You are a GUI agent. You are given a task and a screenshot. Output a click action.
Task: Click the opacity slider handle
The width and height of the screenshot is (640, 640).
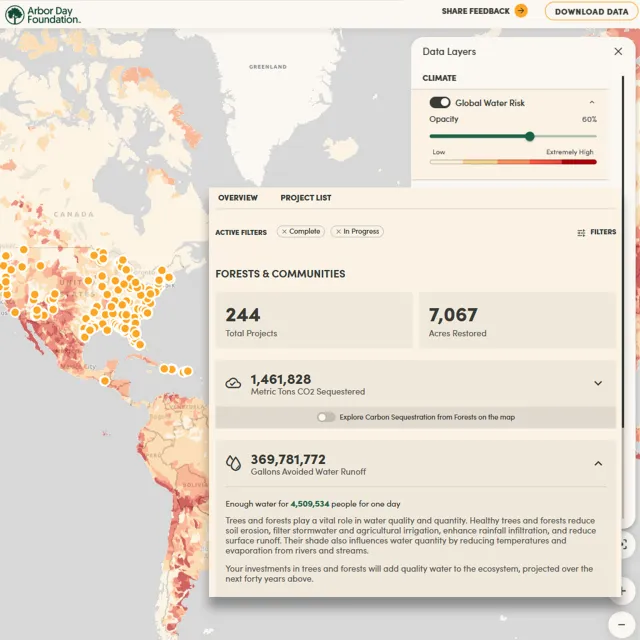click(x=530, y=136)
